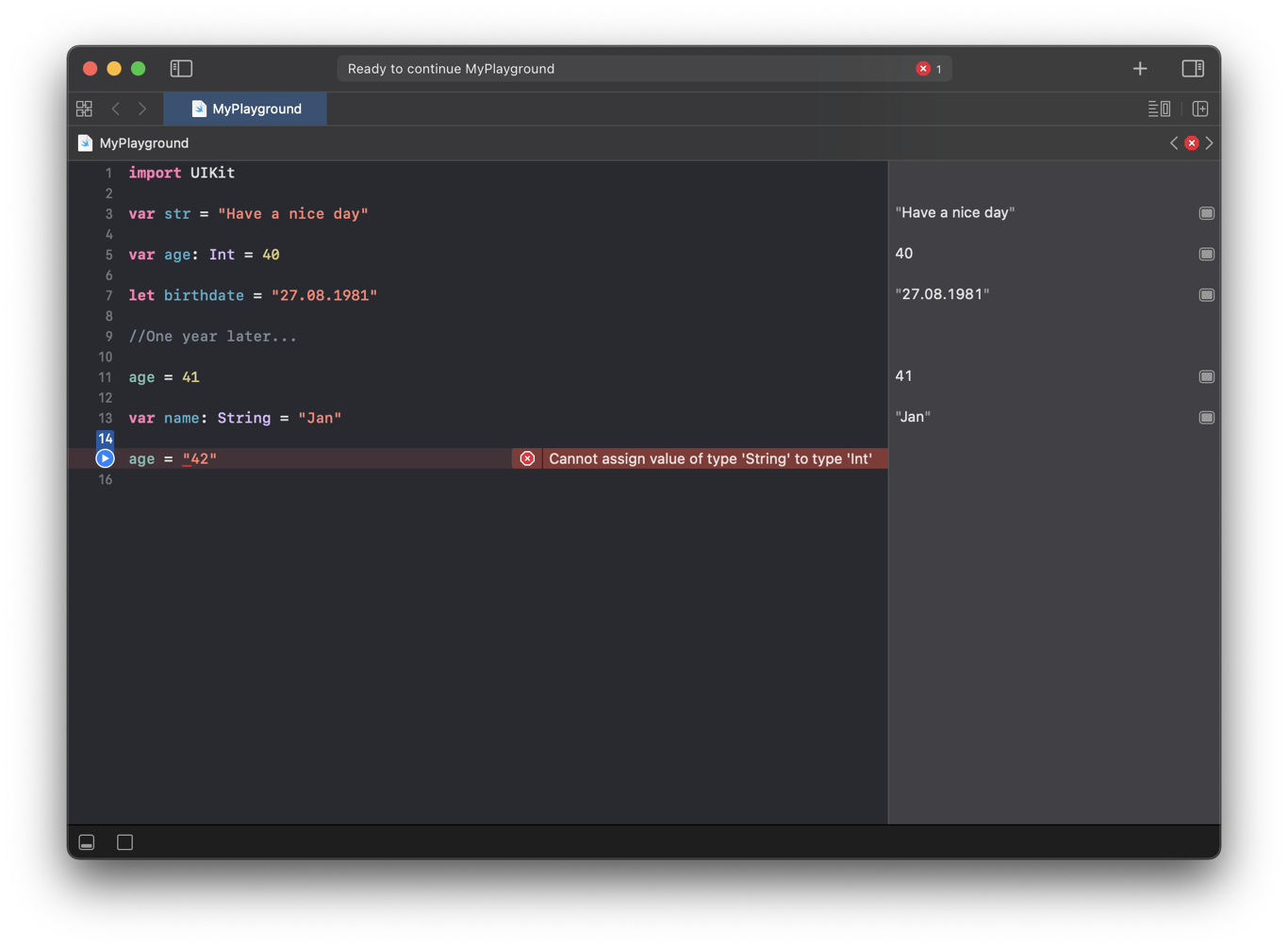The image size is (1288, 948).
Task: Click the error indicator in jump bar
Action: (1192, 142)
